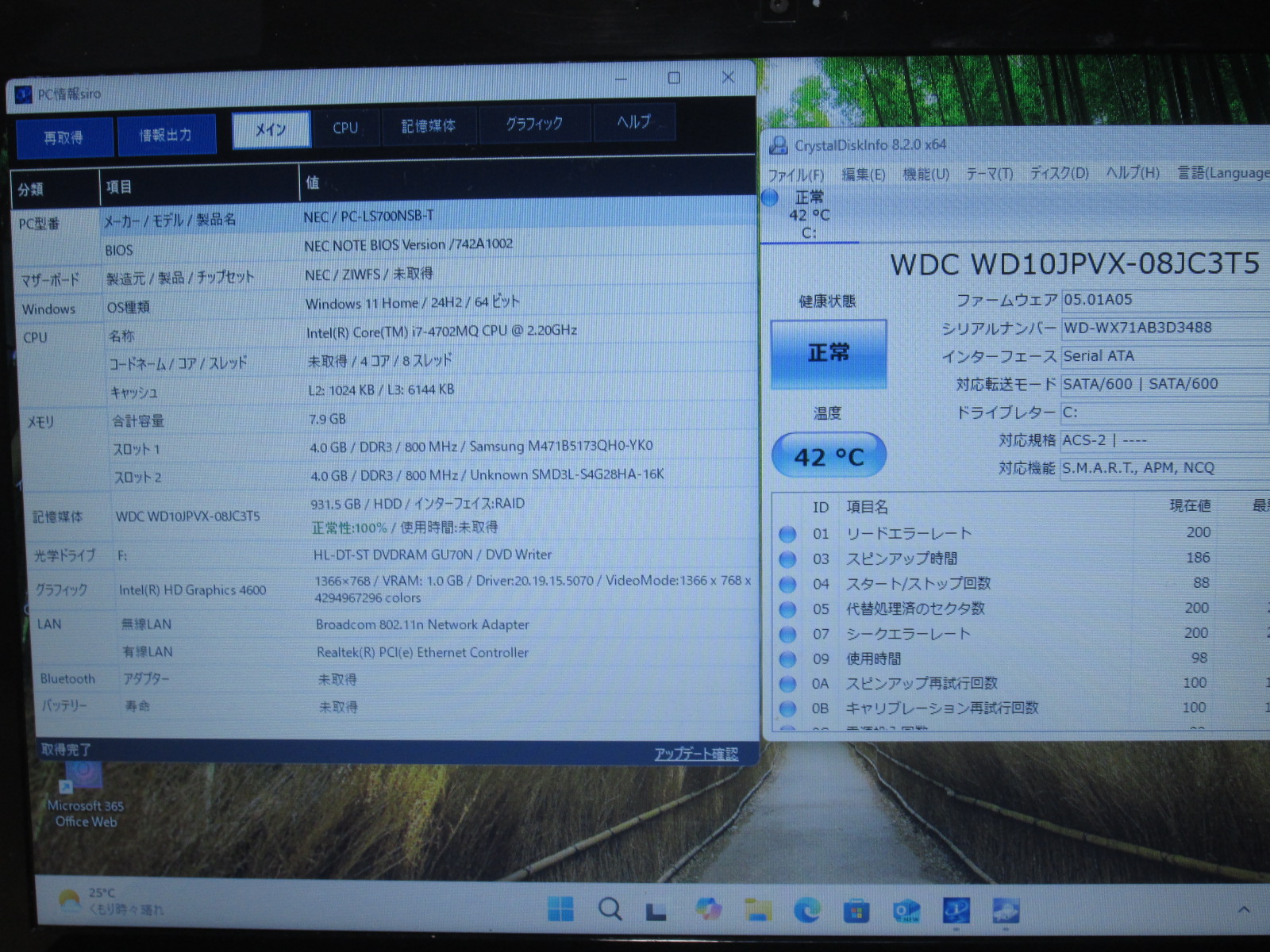Click the status icon for 07 シークエラーレート

[x=787, y=635]
